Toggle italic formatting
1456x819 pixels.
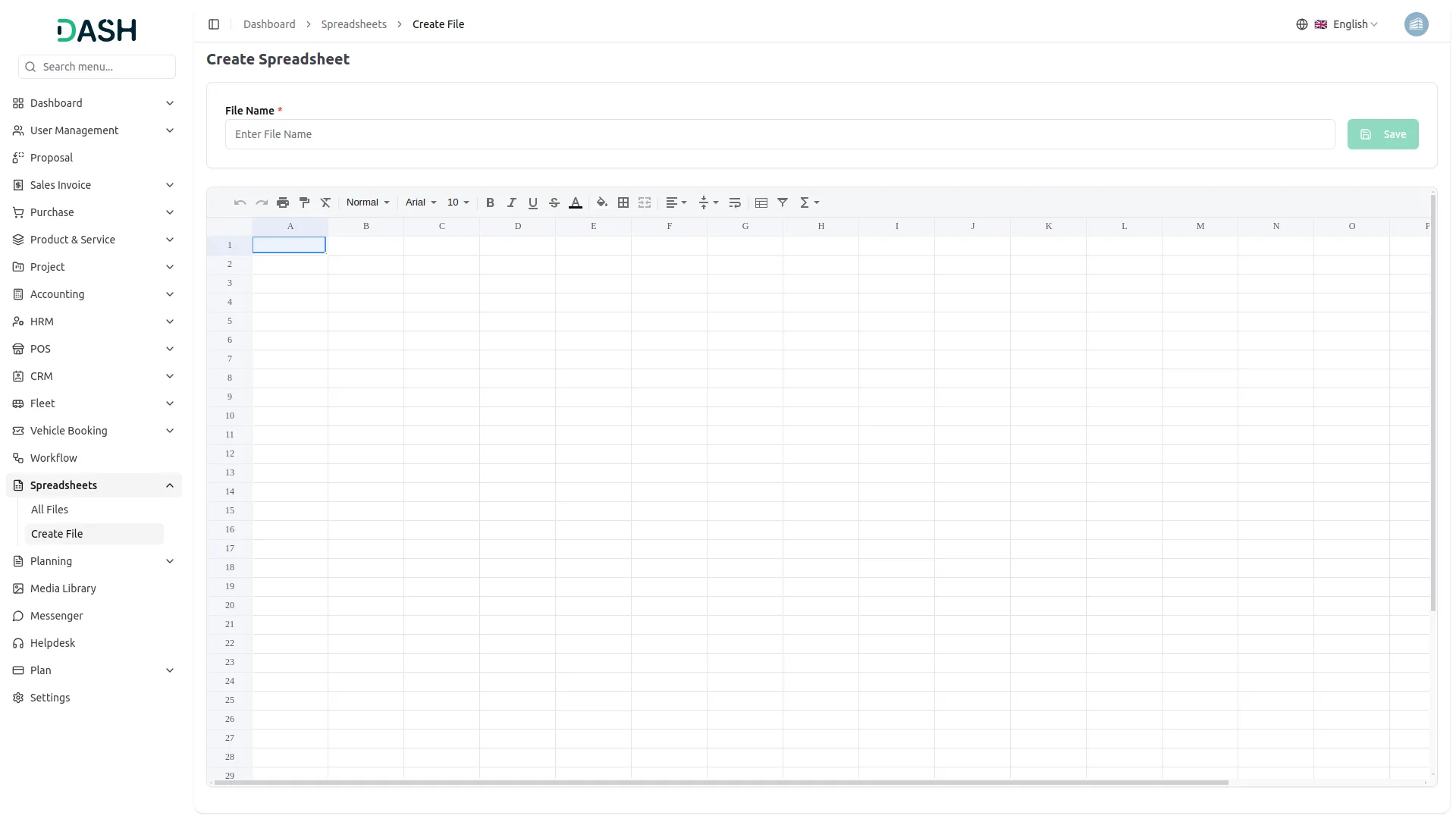pos(511,202)
